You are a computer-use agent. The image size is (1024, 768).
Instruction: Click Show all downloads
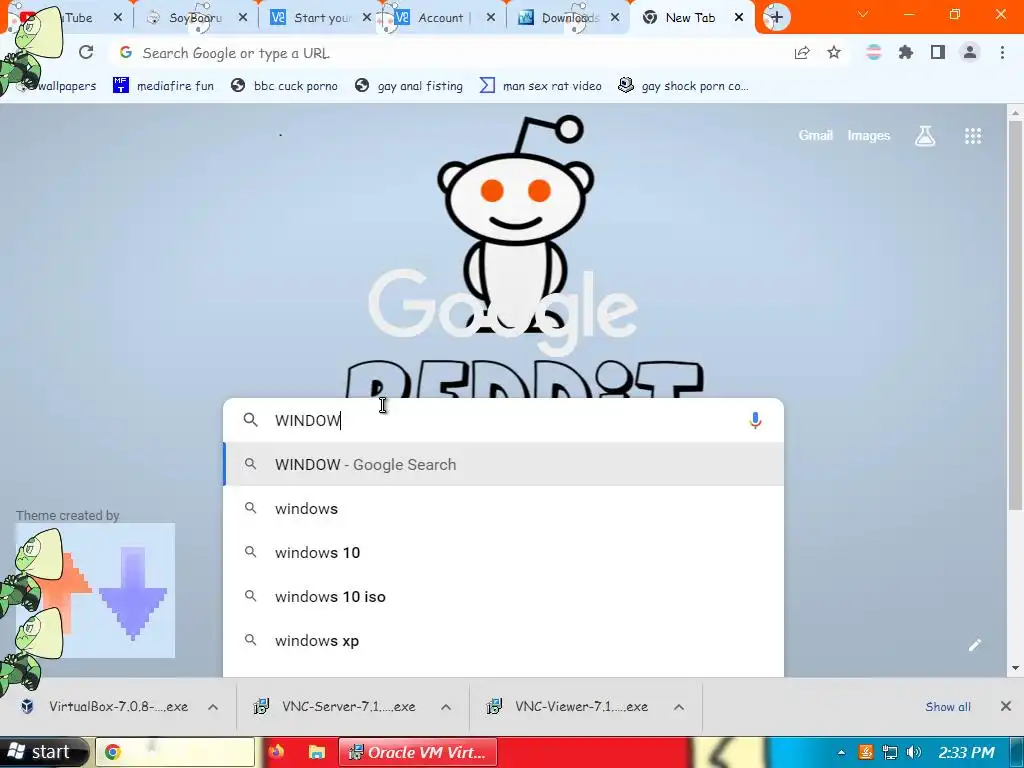(x=948, y=707)
